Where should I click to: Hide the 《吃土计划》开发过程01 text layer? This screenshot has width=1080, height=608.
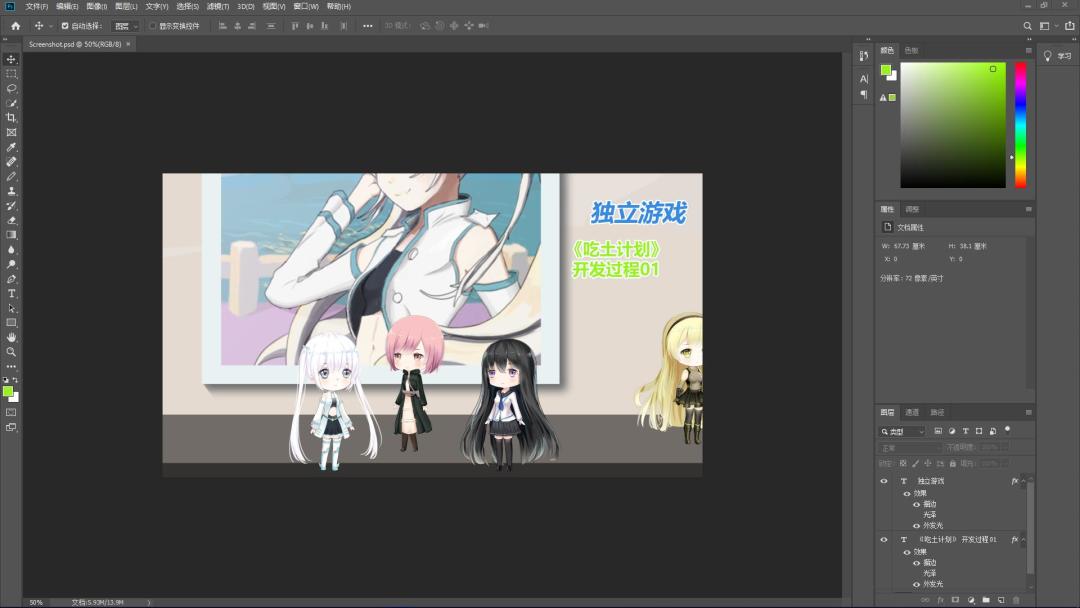(884, 540)
